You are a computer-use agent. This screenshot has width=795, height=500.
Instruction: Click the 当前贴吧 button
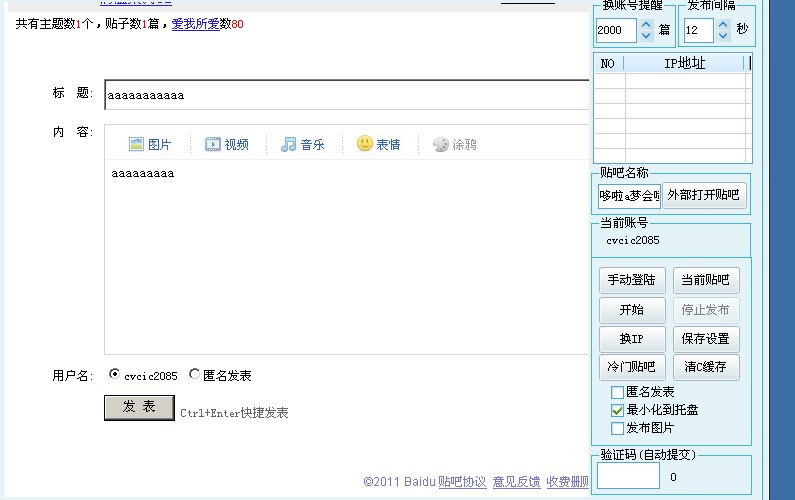pyautogui.click(x=706, y=280)
